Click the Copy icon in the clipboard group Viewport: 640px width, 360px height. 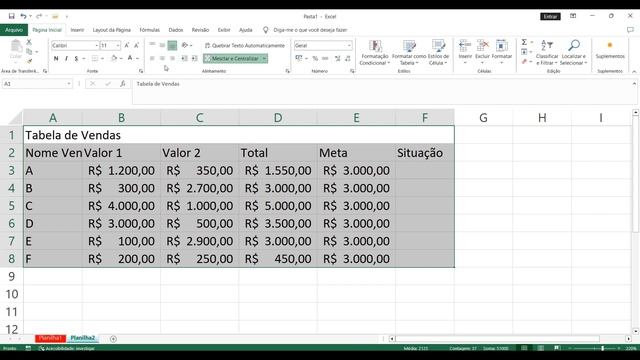pos(29,52)
